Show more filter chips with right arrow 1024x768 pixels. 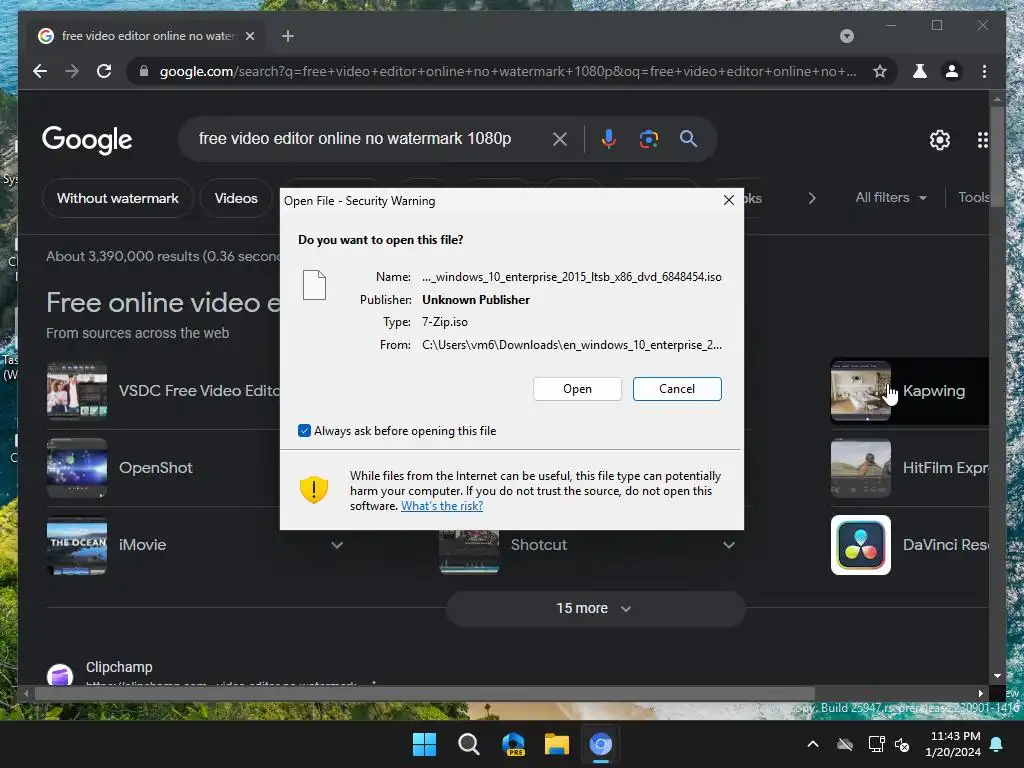click(812, 198)
